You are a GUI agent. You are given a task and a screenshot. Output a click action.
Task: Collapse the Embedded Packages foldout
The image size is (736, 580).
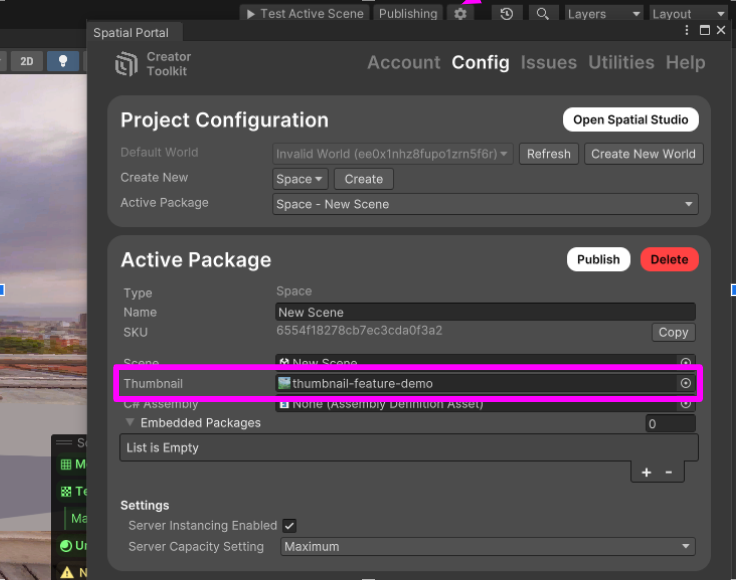(130, 423)
